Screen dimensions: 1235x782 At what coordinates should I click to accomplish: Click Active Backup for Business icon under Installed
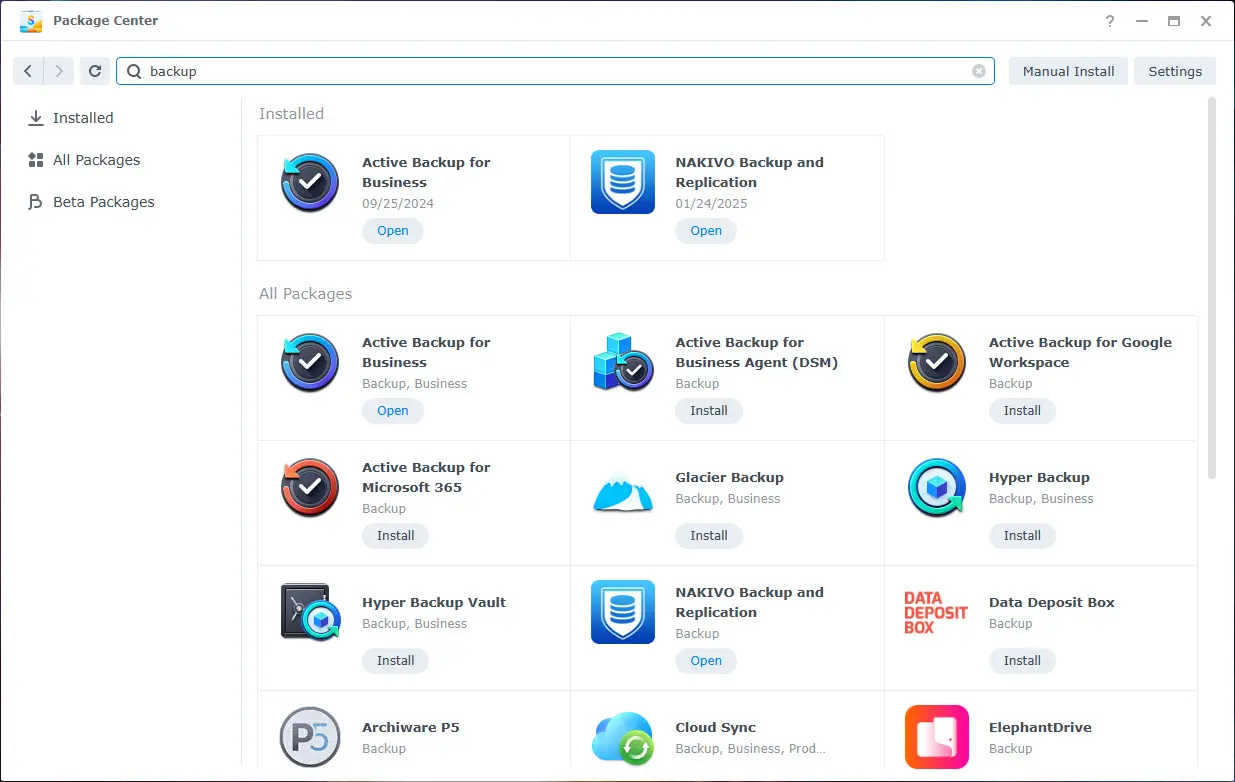pyautogui.click(x=310, y=182)
